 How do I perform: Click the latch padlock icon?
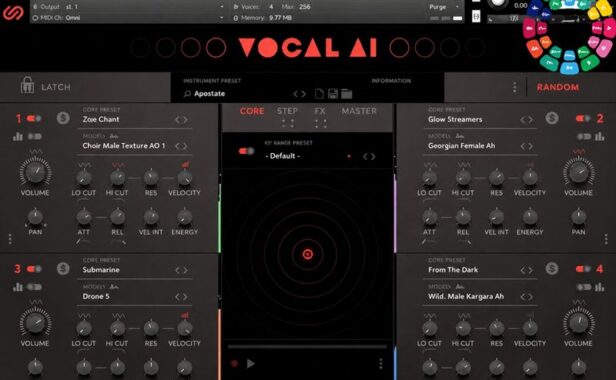tap(27, 85)
